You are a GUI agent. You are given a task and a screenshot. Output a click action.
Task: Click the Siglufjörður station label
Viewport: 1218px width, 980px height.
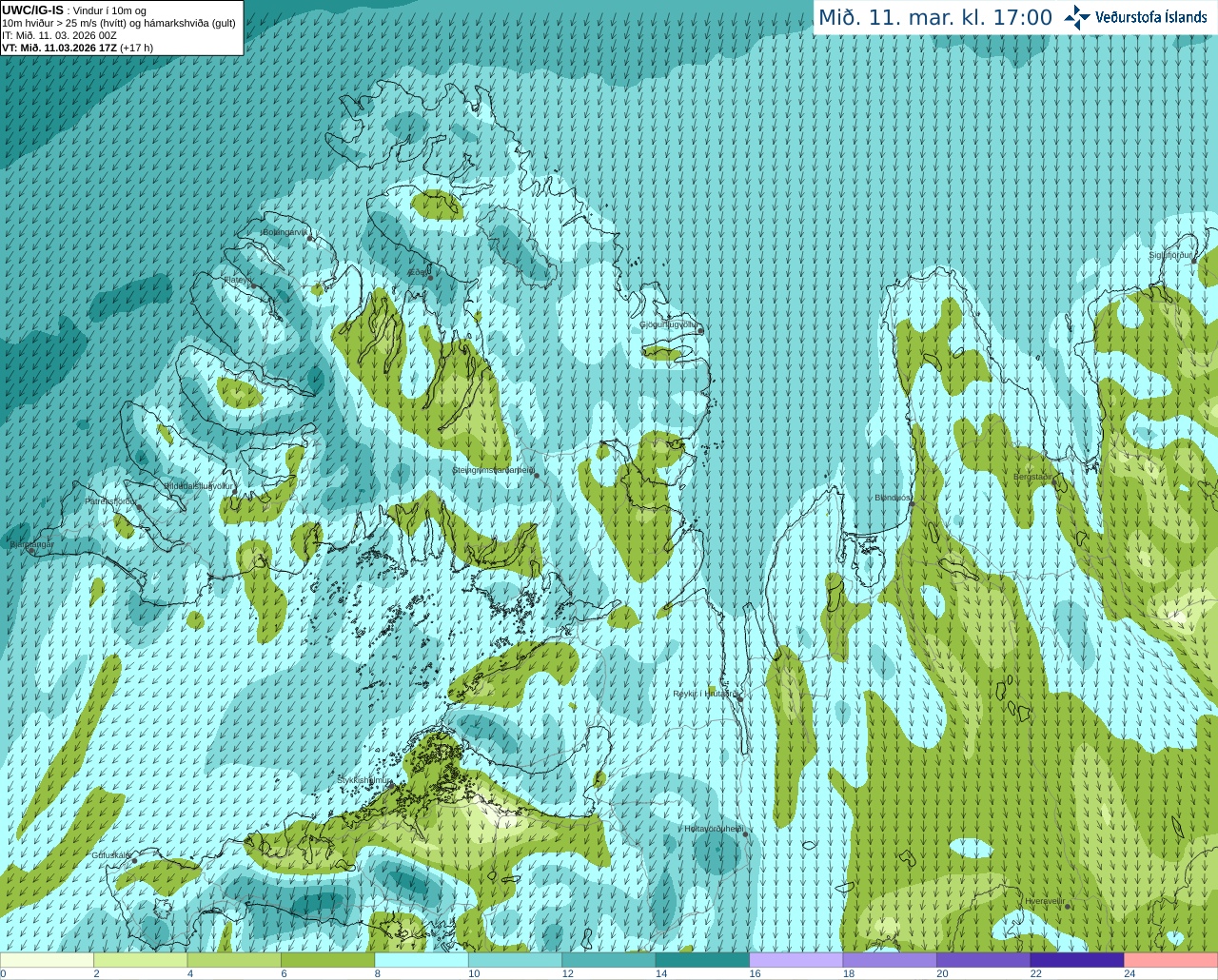coord(1170,255)
